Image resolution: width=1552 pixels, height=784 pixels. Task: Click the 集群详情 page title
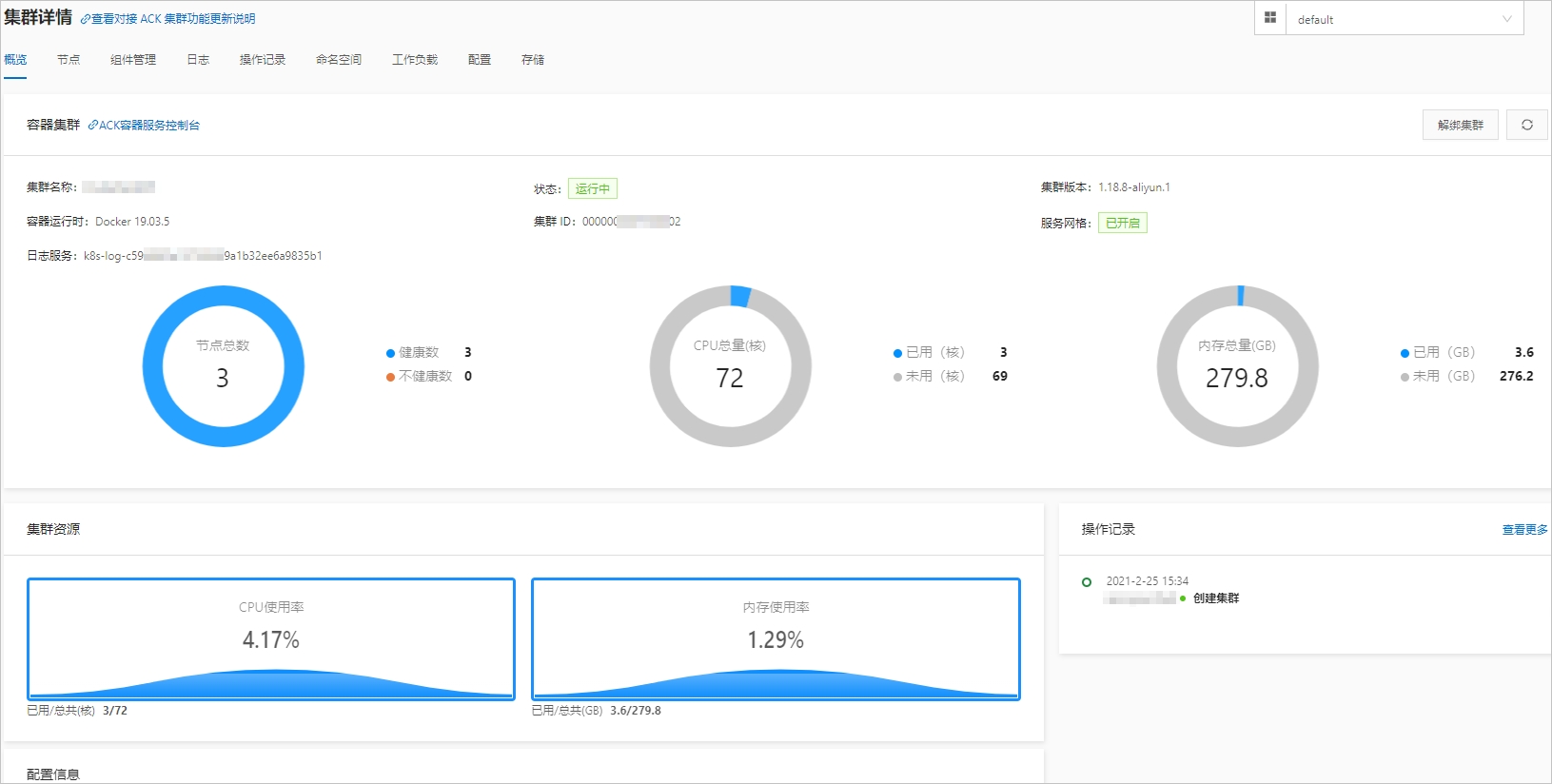[x=38, y=17]
